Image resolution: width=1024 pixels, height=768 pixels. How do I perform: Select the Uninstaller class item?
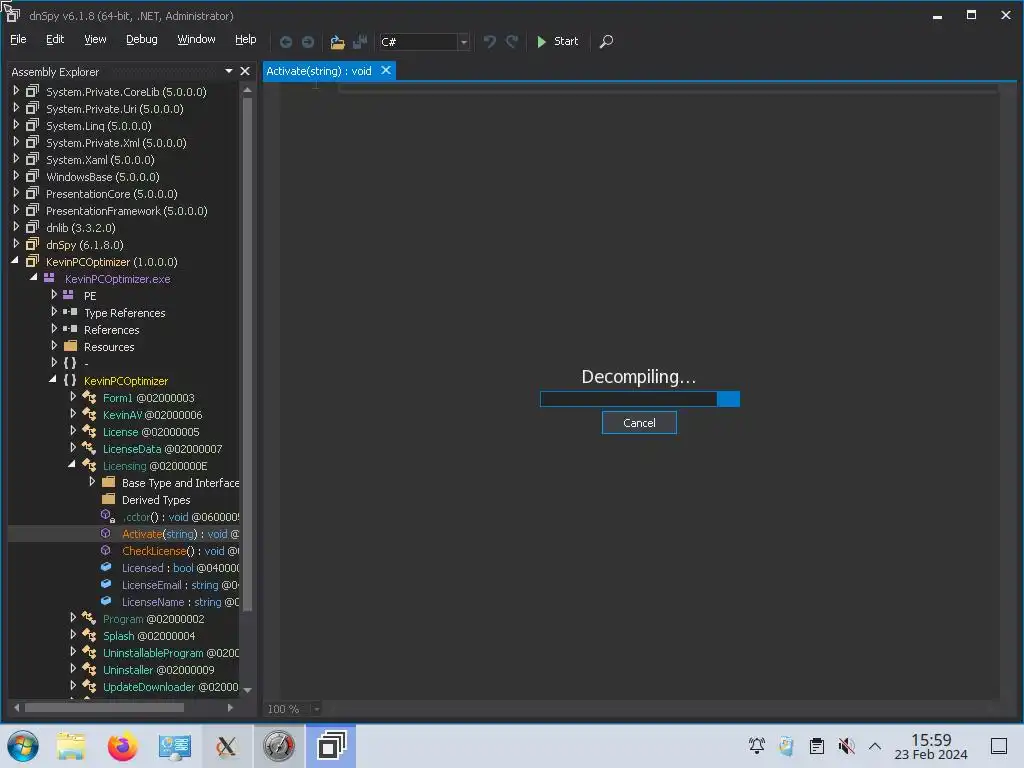(x=158, y=669)
